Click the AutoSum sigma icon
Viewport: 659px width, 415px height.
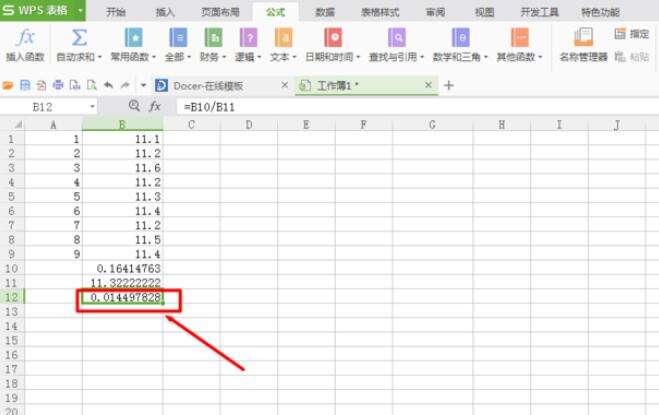pos(79,37)
